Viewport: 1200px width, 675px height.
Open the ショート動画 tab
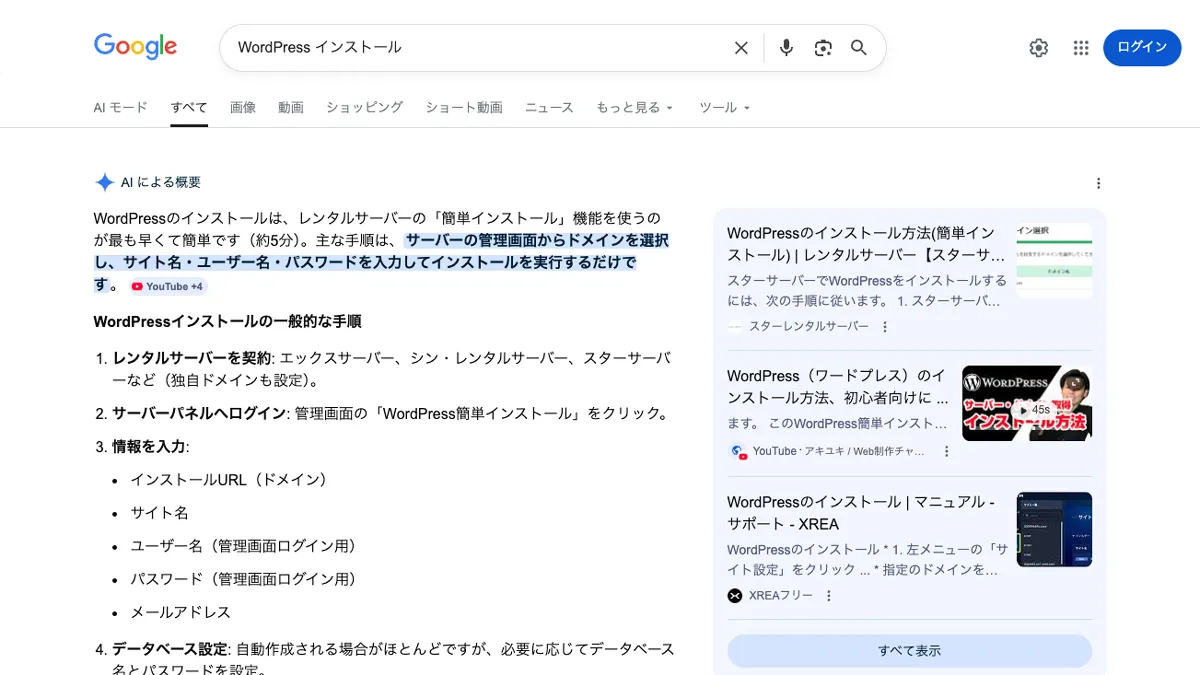point(464,107)
